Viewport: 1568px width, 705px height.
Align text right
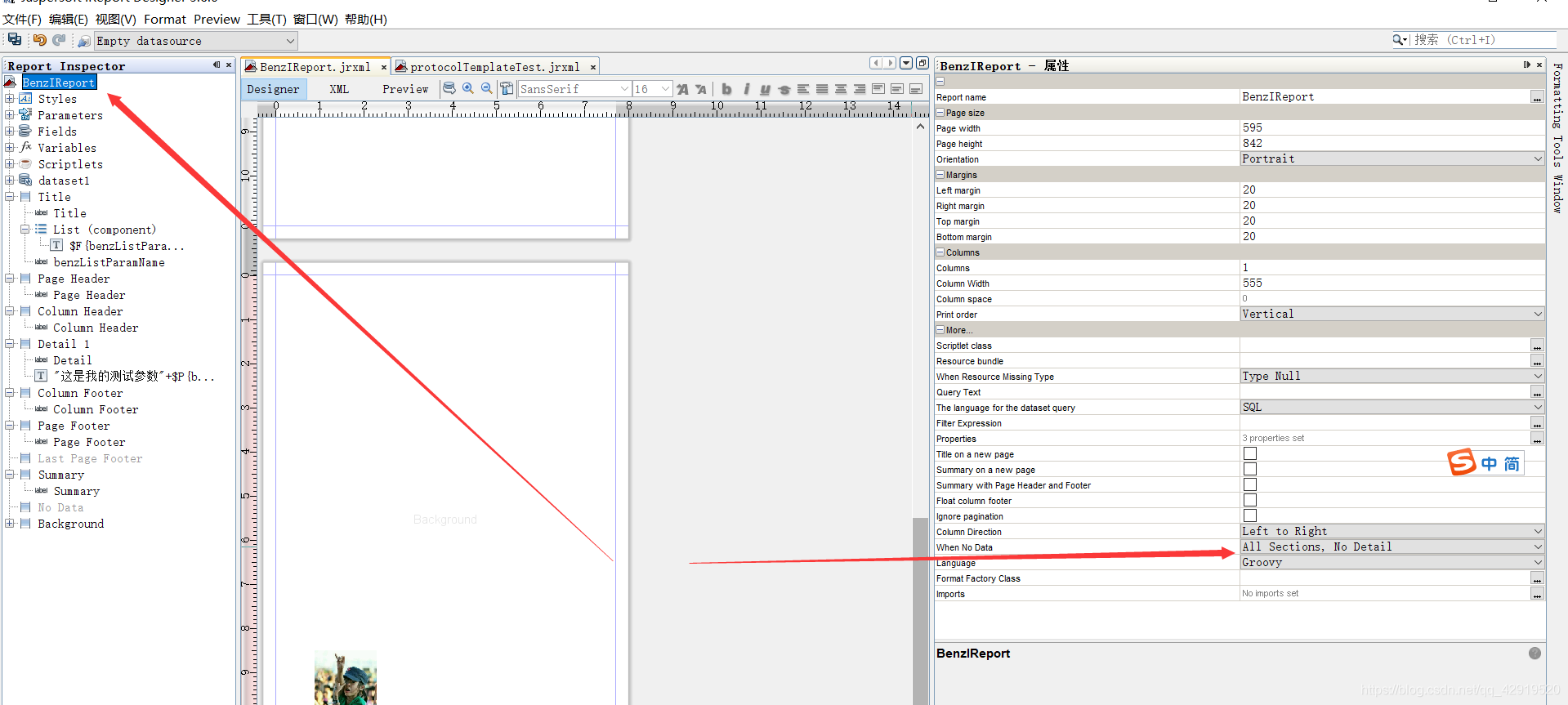tap(860, 89)
